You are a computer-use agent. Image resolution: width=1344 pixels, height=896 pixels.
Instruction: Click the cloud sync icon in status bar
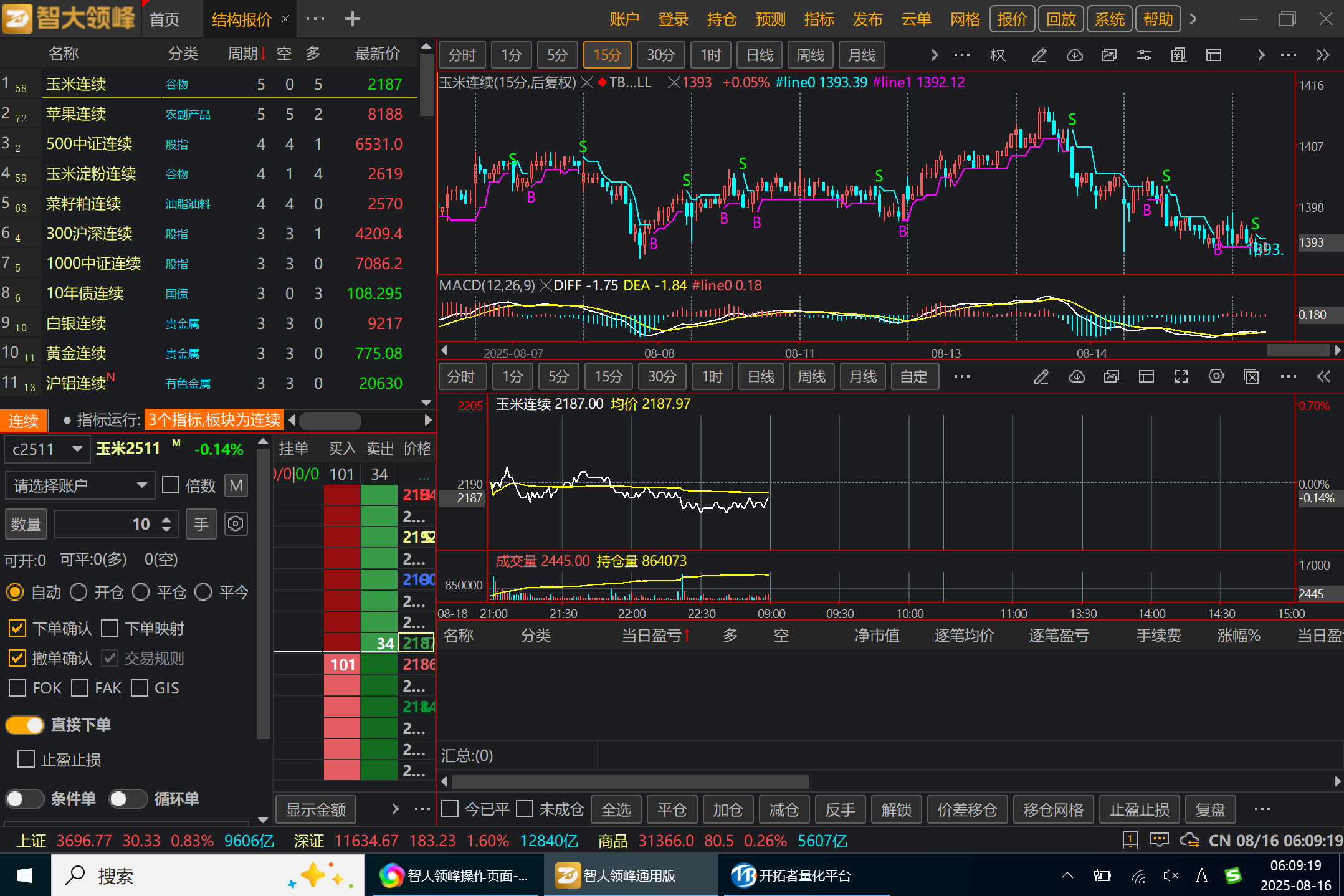(x=1189, y=841)
